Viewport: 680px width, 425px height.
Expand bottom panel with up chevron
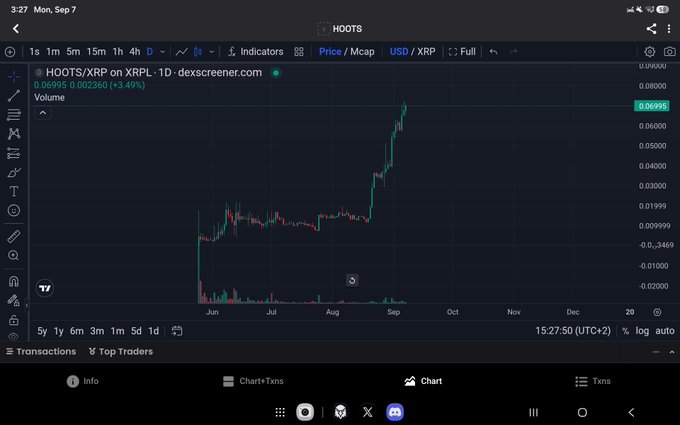pos(672,352)
